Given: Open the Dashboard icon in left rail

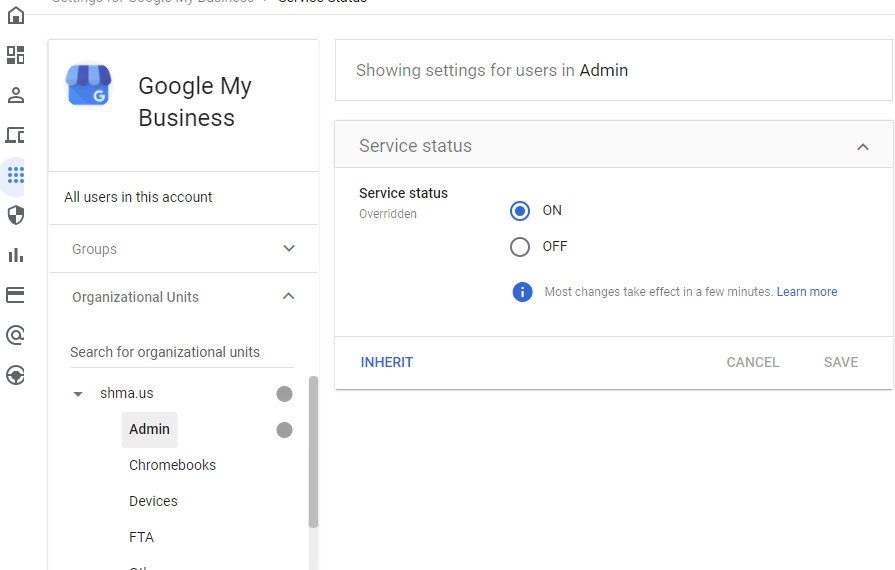Looking at the screenshot, I should (15, 55).
